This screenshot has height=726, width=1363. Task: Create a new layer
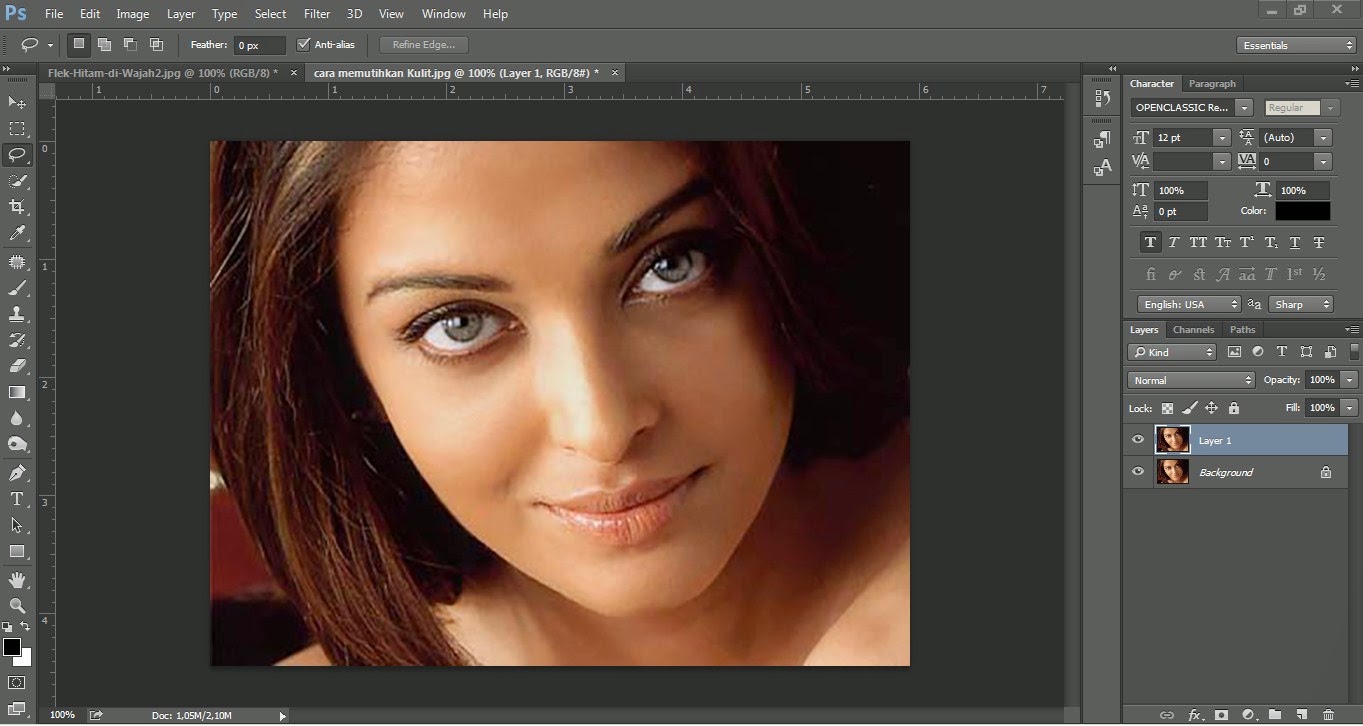point(1302,715)
